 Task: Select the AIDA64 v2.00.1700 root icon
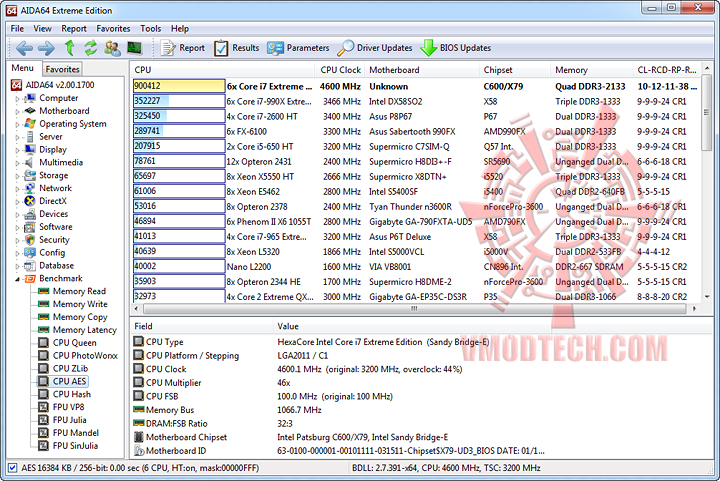[x=17, y=85]
